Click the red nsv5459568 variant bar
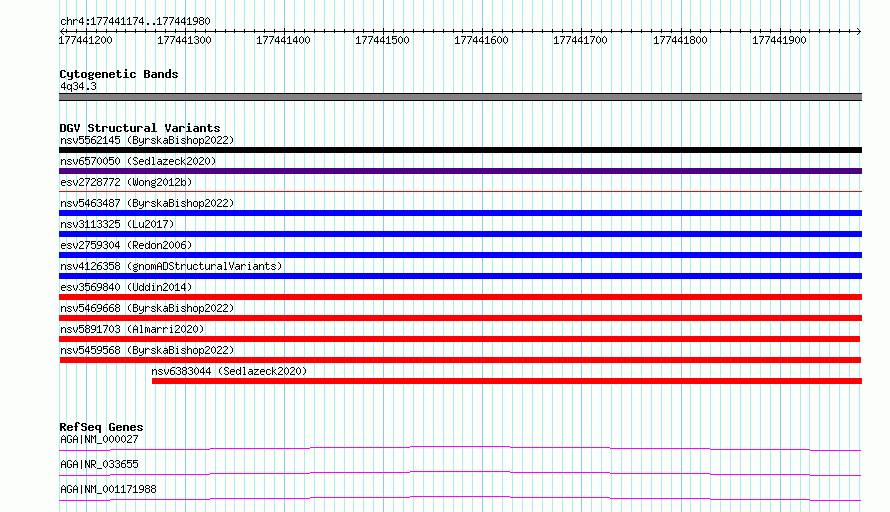The height and width of the screenshot is (512, 890). (x=460, y=360)
